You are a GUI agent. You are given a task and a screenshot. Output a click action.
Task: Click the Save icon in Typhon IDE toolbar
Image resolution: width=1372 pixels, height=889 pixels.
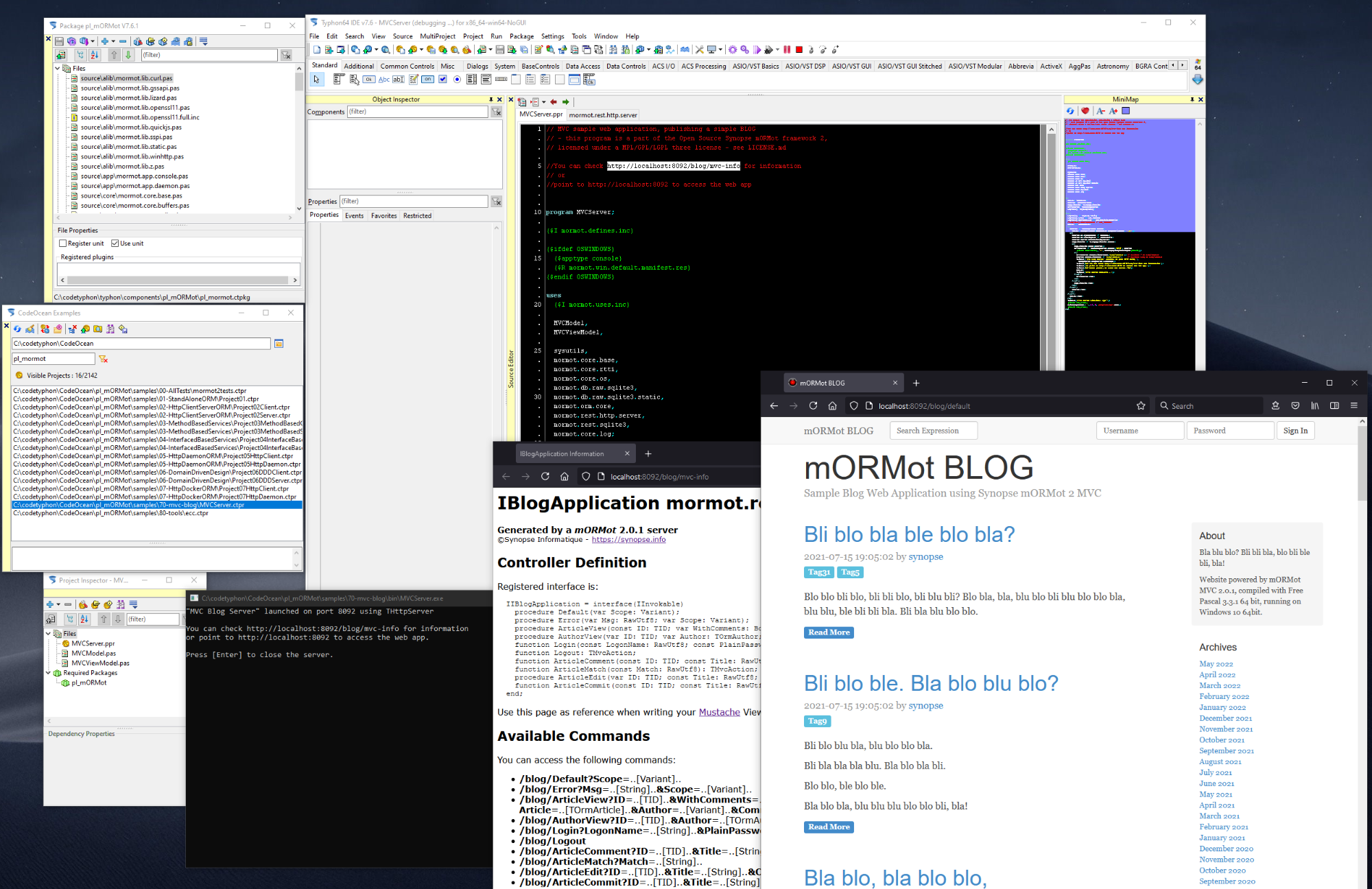[500, 49]
